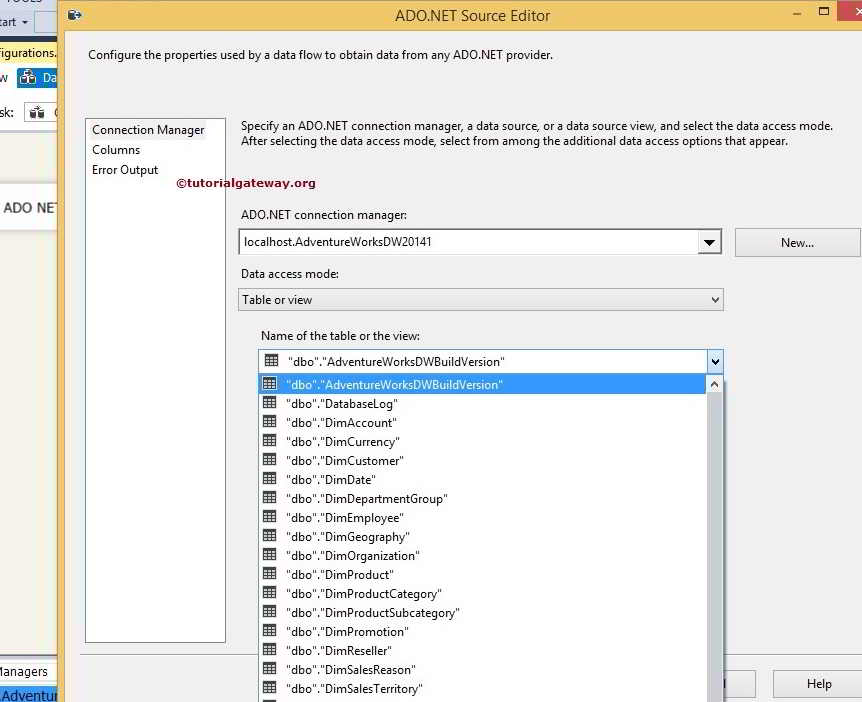This screenshot has height=702, width=862.
Task: Collapse the table or view name dropdown
Action: 715,362
